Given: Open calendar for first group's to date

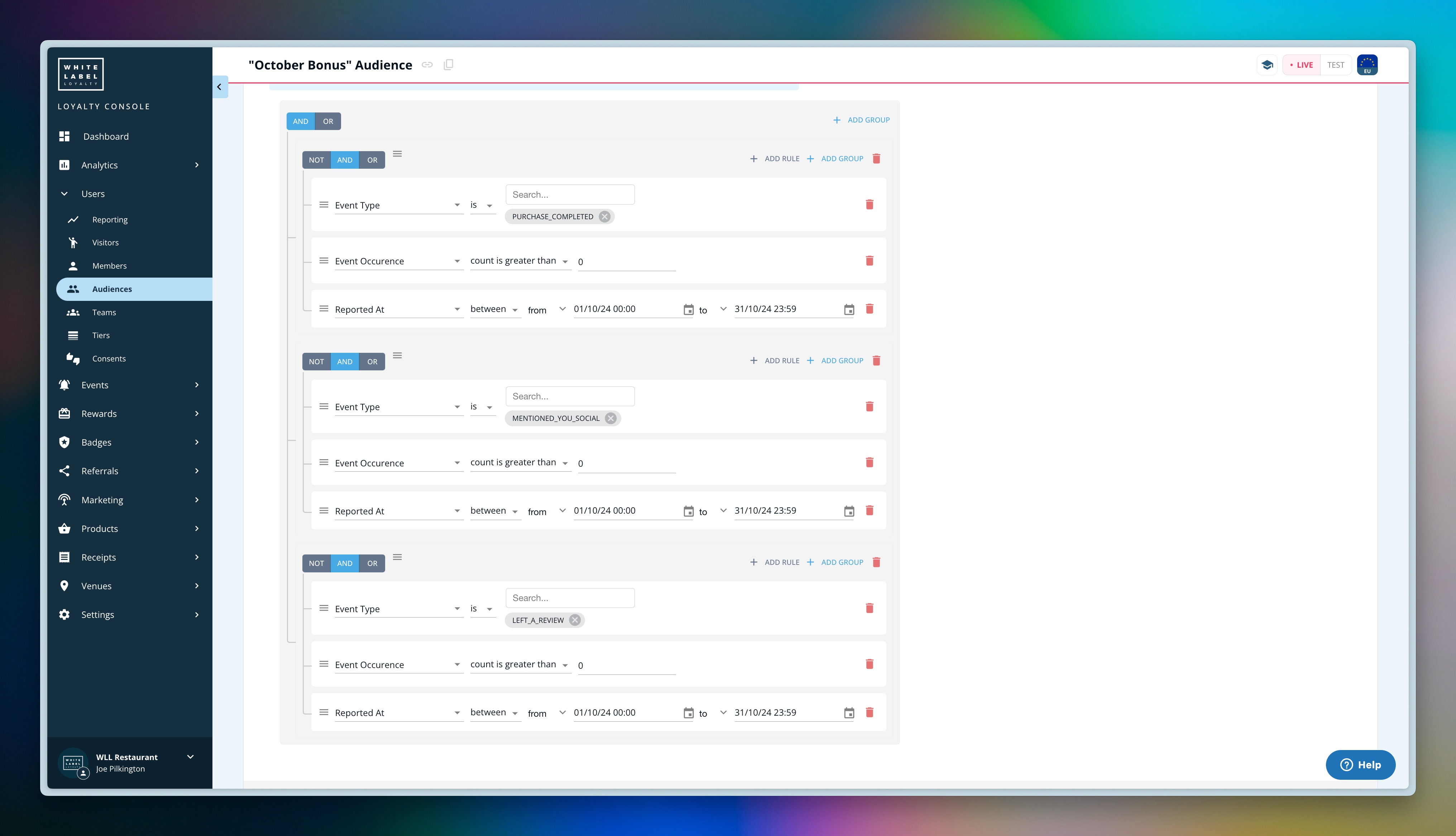Looking at the screenshot, I should click(849, 309).
